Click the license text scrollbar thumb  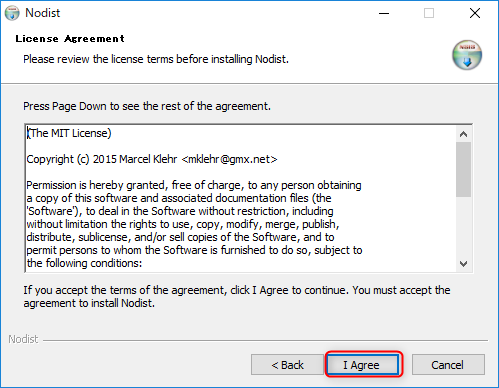click(463, 169)
